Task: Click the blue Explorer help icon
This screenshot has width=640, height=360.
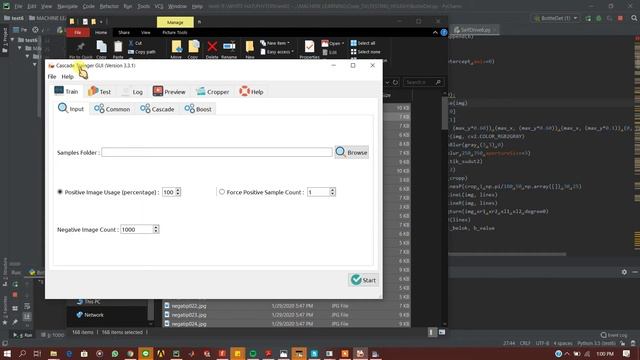Action: point(444,32)
